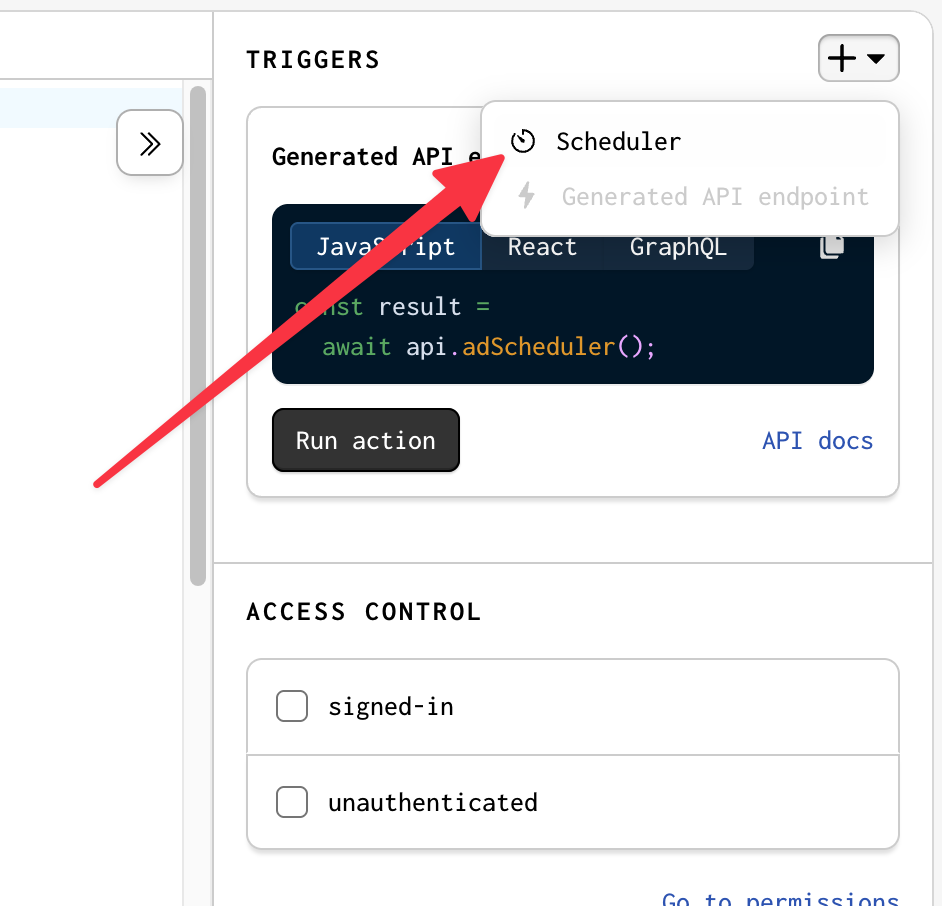Click the Generated API trigger card title
The height and width of the screenshot is (906, 942).
[370, 157]
